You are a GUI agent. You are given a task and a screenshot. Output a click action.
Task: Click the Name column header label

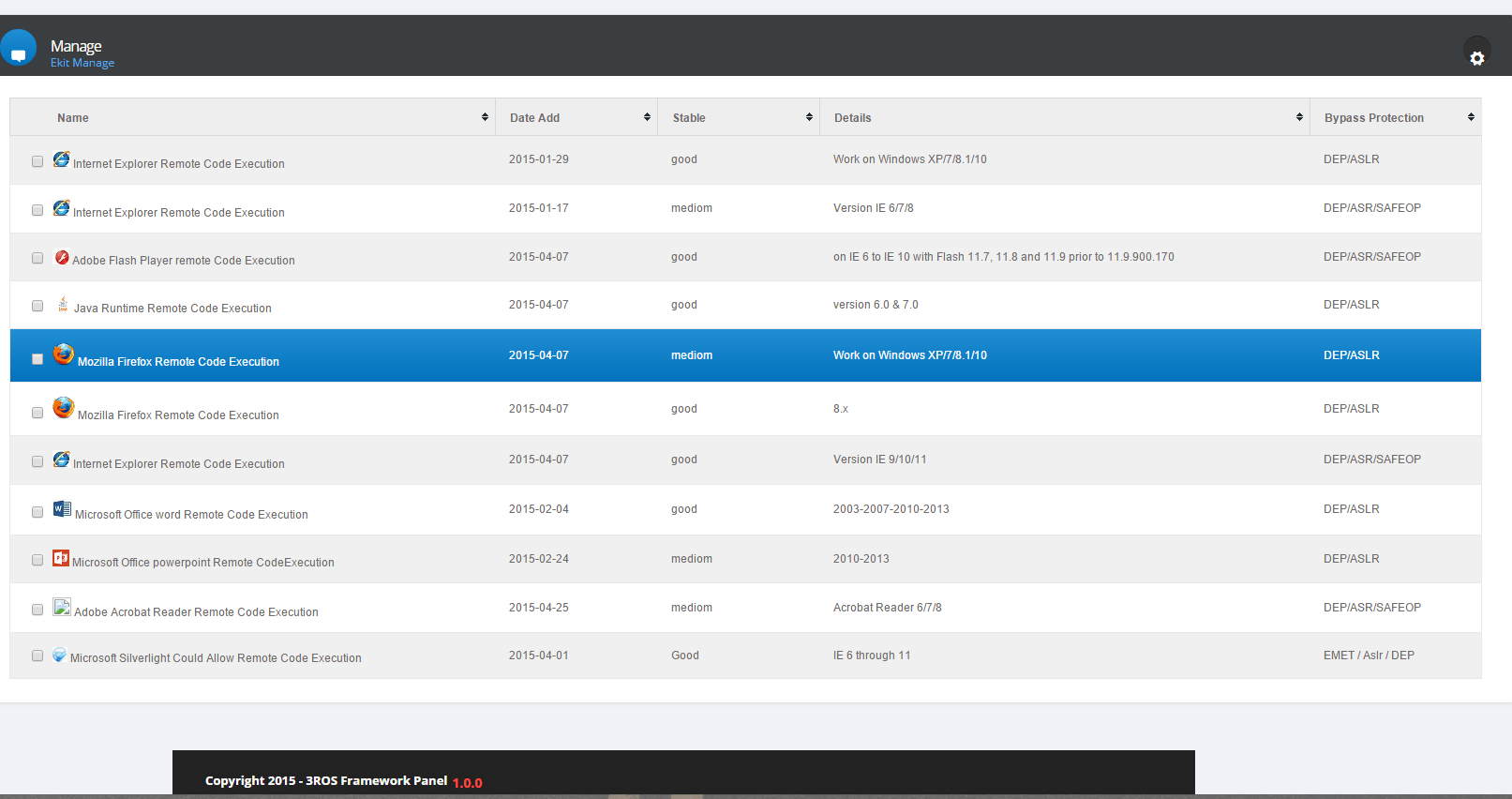pyautogui.click(x=73, y=118)
